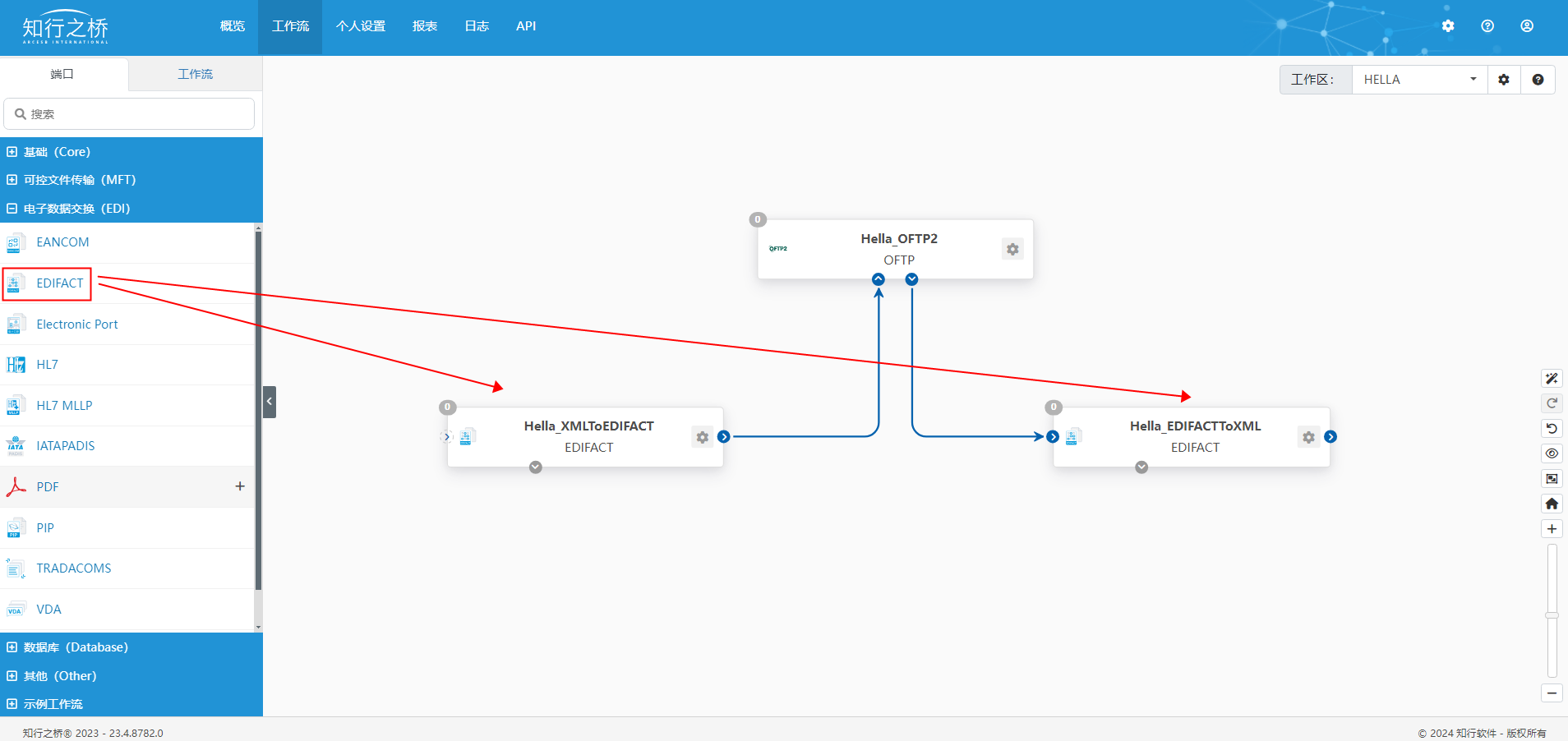Open settings gear on Hella_EDIFACTToXML node
This screenshot has width=1568, height=741.
1308,437
